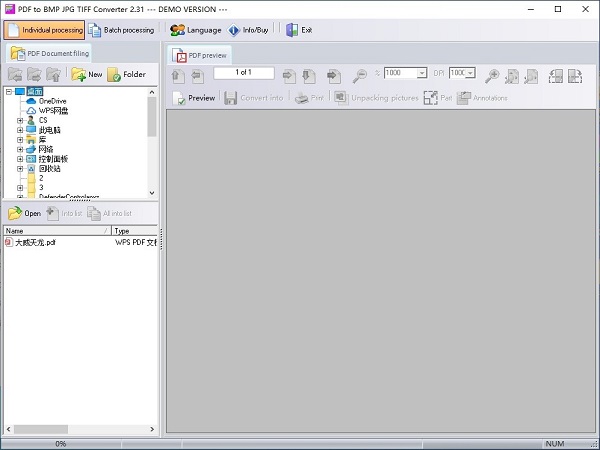Viewport: 600px width, 450px height.
Task: Select OneDrive in the folder tree
Action: (x=52, y=101)
